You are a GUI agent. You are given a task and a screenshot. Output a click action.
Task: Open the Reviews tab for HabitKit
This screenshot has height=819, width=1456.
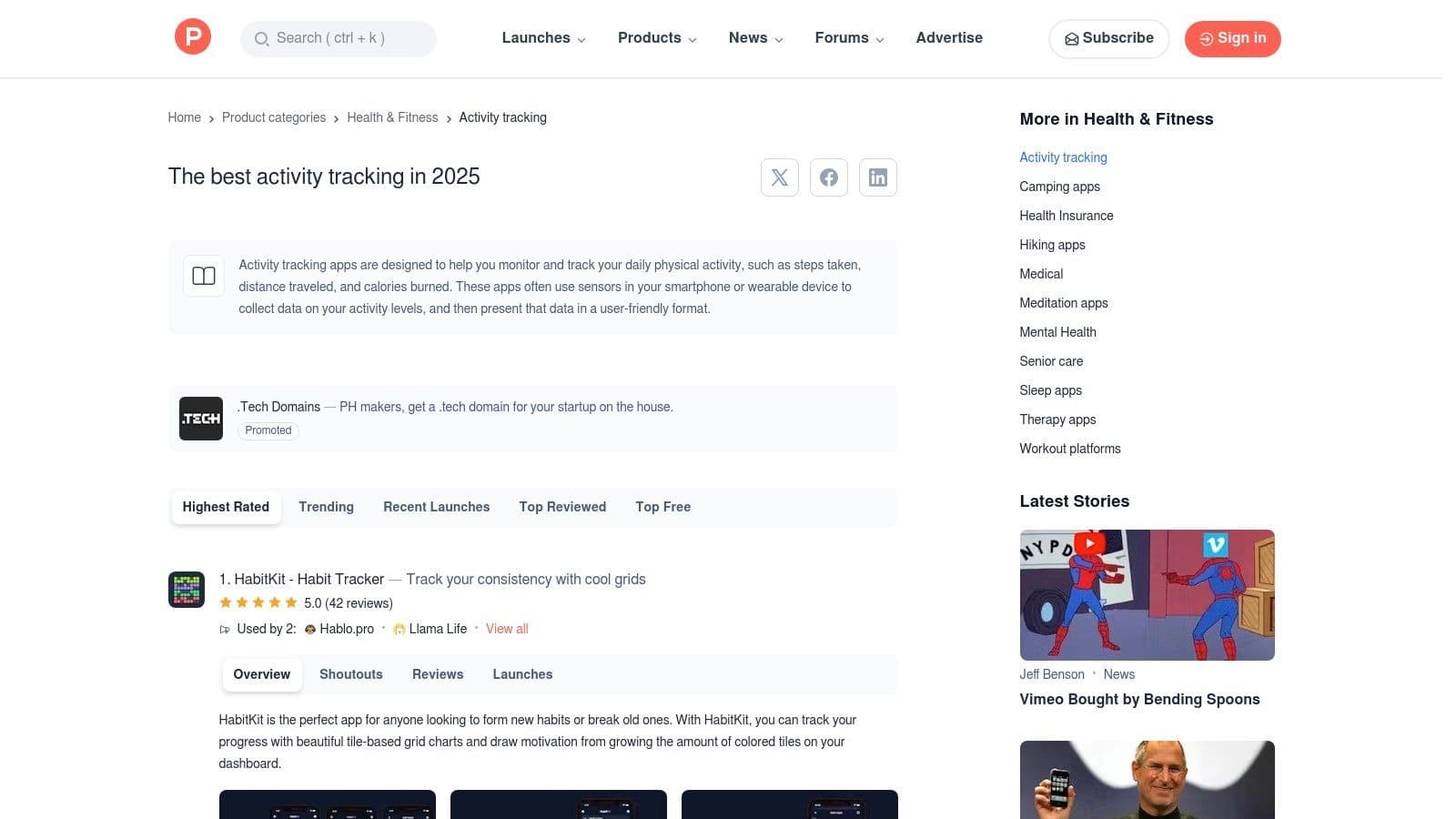438,674
